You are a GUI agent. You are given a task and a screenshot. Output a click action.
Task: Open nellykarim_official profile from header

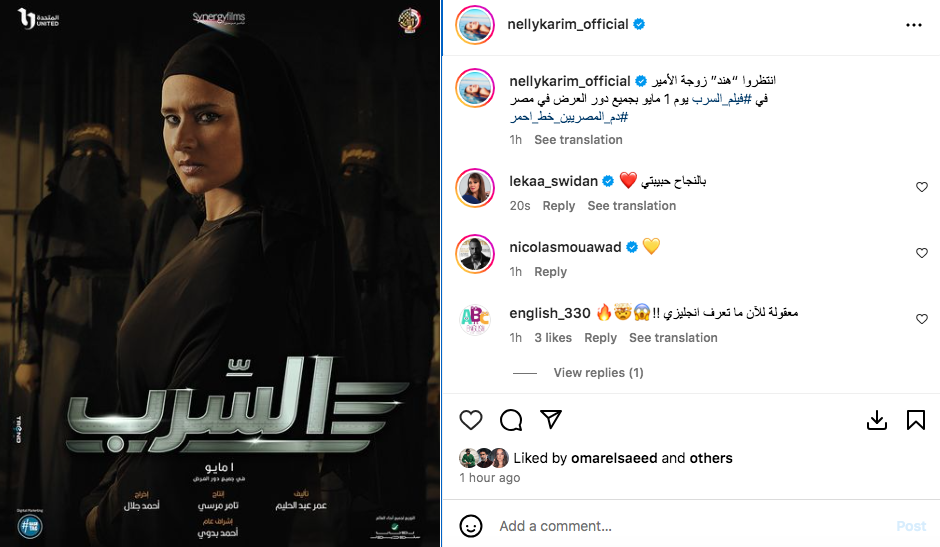pos(568,25)
